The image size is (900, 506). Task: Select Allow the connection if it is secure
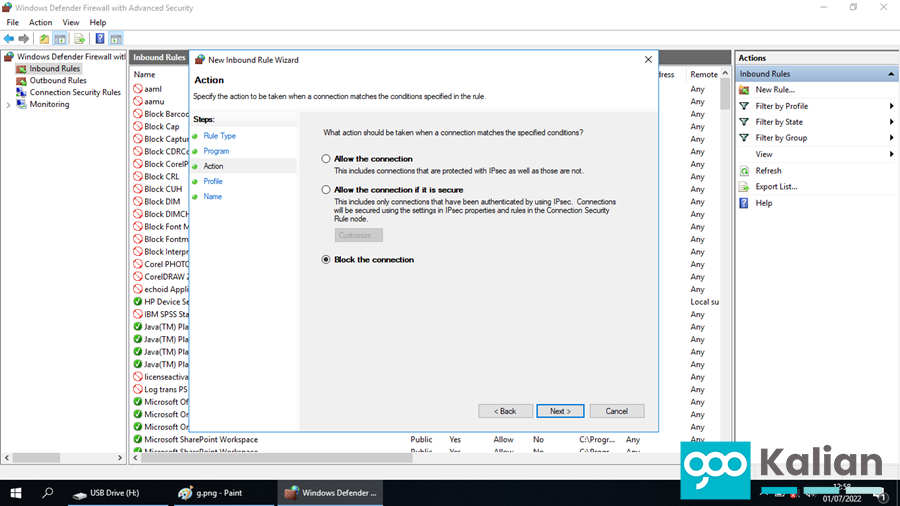point(326,189)
